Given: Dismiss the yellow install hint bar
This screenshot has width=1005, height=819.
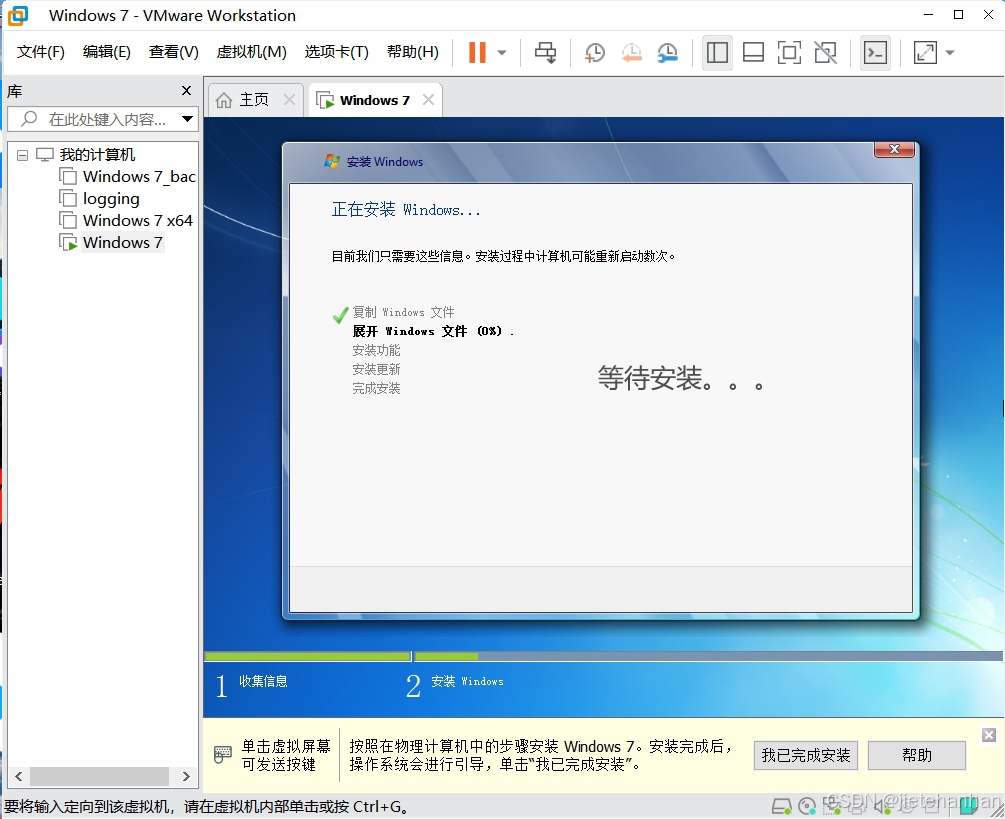Looking at the screenshot, I should point(989,735).
